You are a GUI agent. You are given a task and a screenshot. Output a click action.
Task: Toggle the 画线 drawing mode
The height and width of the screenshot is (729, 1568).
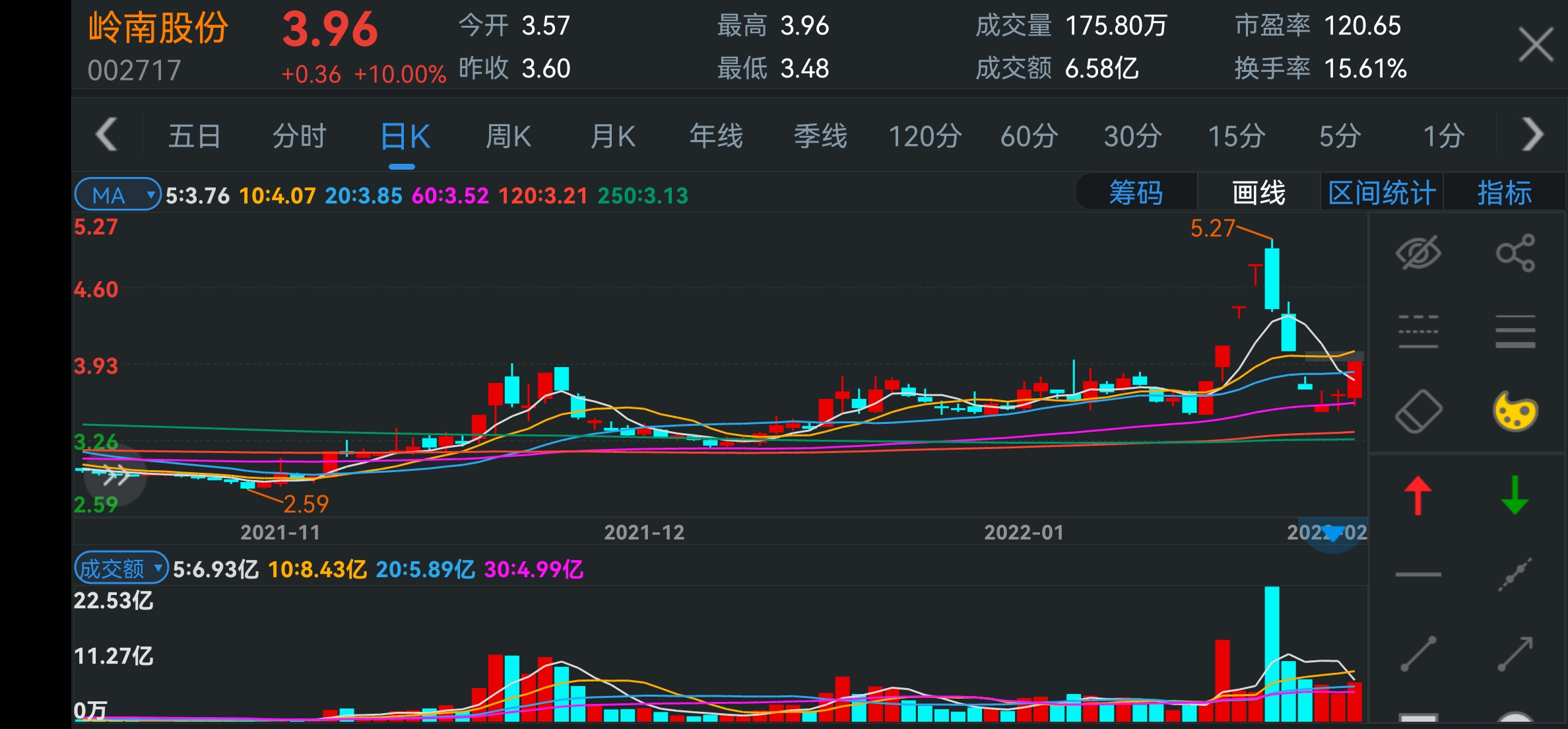1258,193
